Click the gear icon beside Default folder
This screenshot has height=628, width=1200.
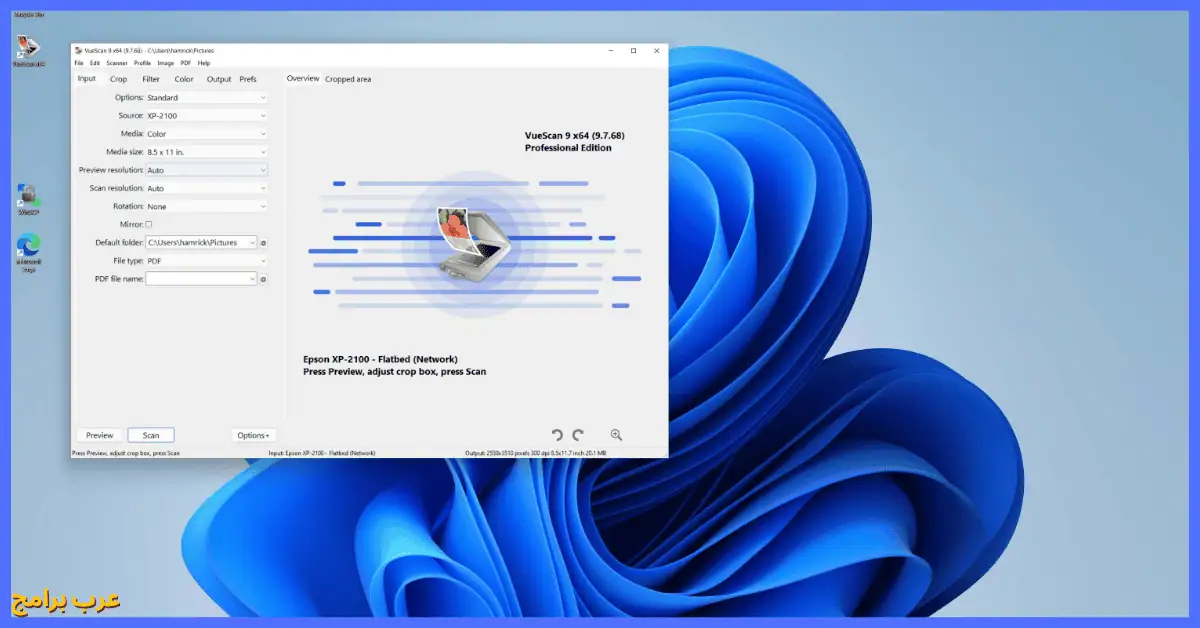click(264, 243)
